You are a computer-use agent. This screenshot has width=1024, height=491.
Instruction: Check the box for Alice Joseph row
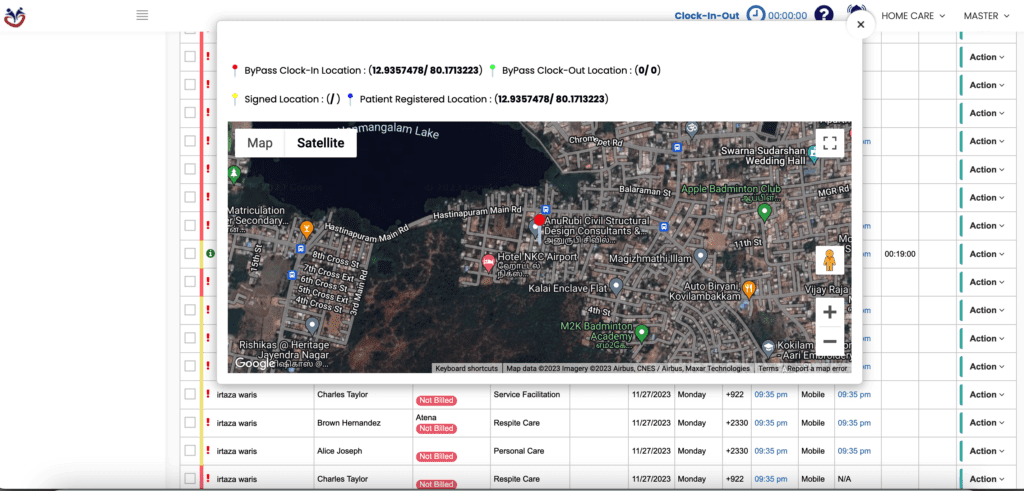190,451
